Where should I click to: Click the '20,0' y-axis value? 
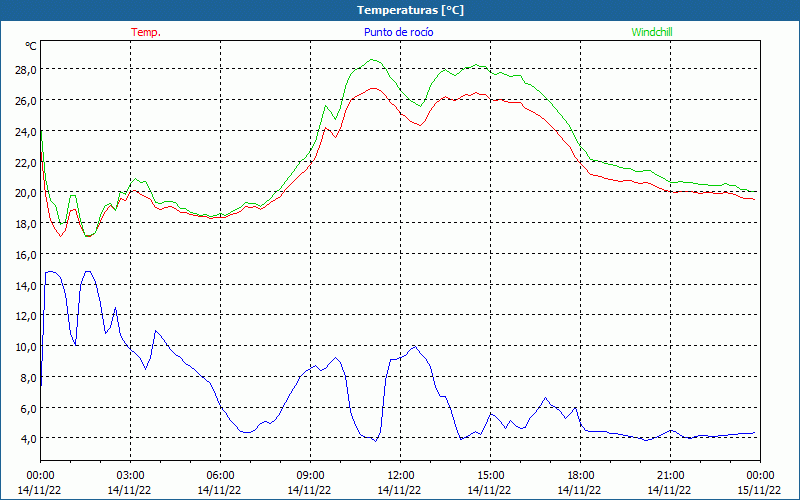[x=26, y=193]
